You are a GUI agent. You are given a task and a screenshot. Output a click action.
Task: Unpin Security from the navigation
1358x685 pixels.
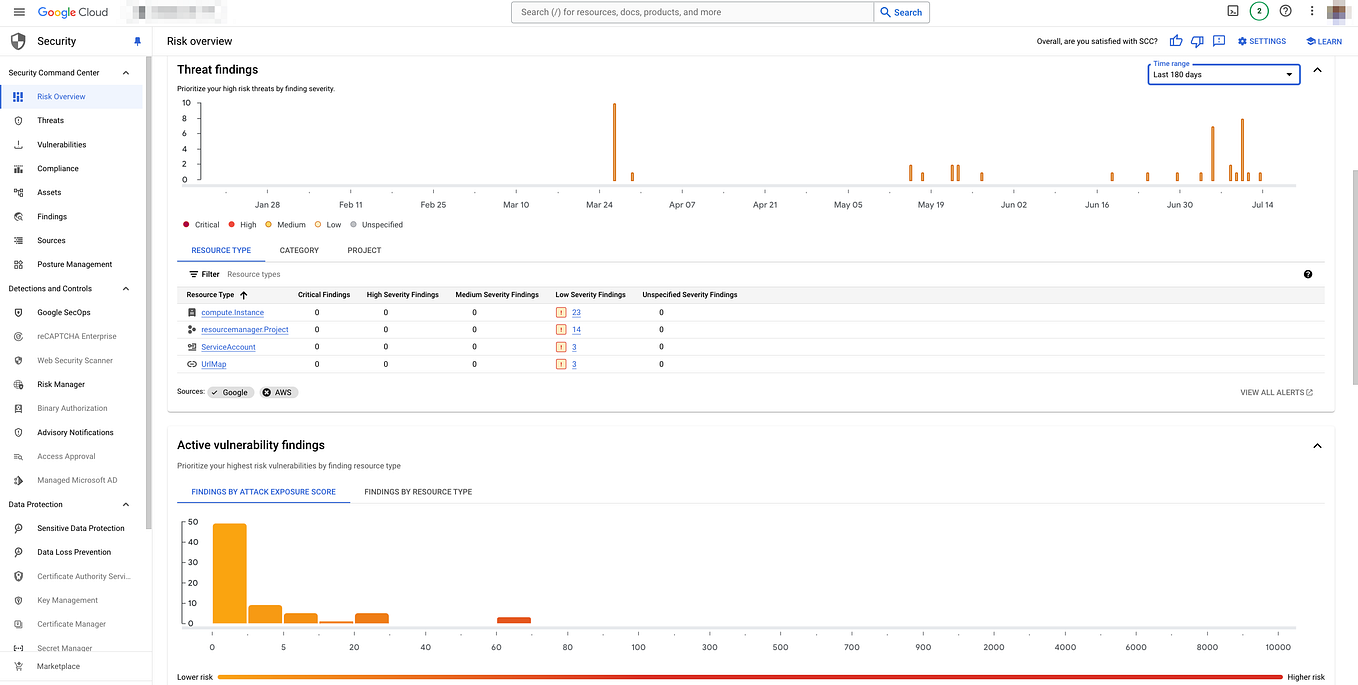click(137, 41)
